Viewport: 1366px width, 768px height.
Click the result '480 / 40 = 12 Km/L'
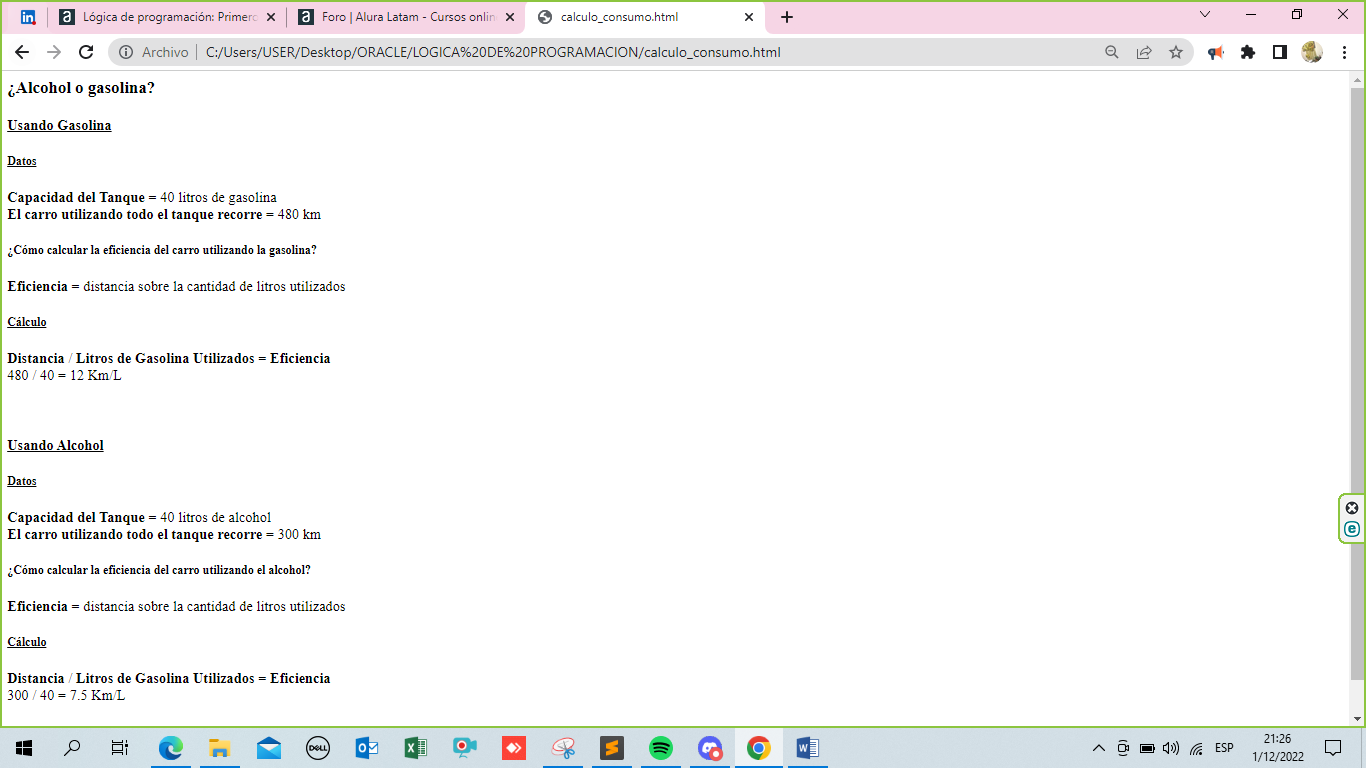[64, 376]
